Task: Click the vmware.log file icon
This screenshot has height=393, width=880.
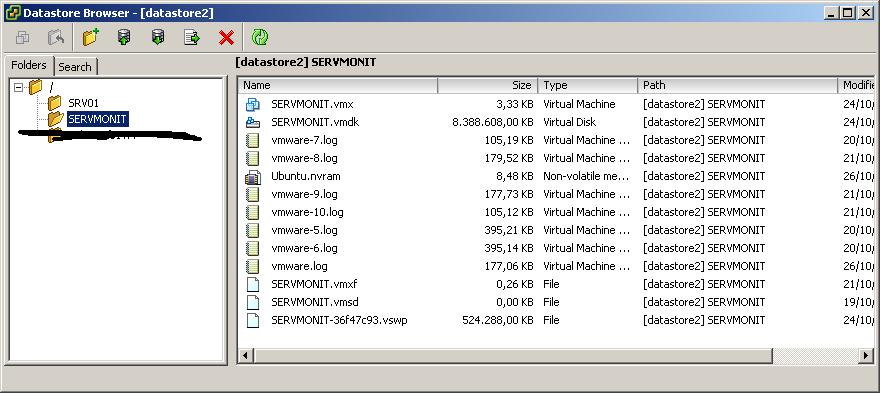Action: pos(253,266)
